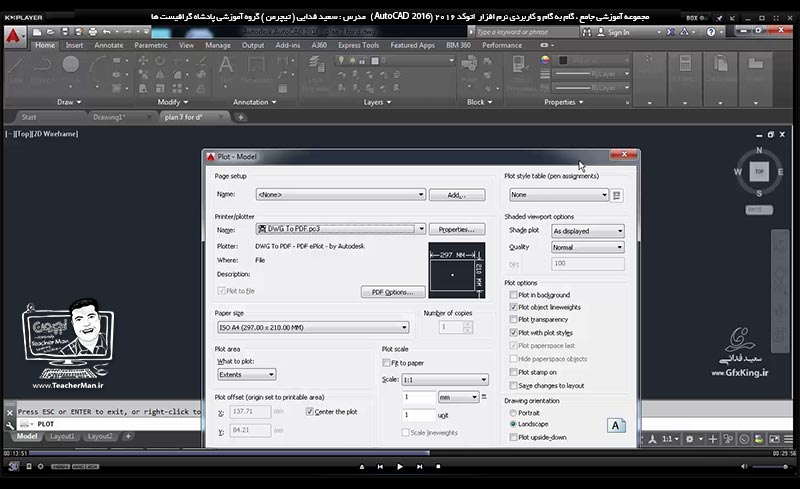Image resolution: width=800 pixels, height=489 pixels.
Task: Click the Open file icon in quick access toolbar
Action: [x=51, y=32]
